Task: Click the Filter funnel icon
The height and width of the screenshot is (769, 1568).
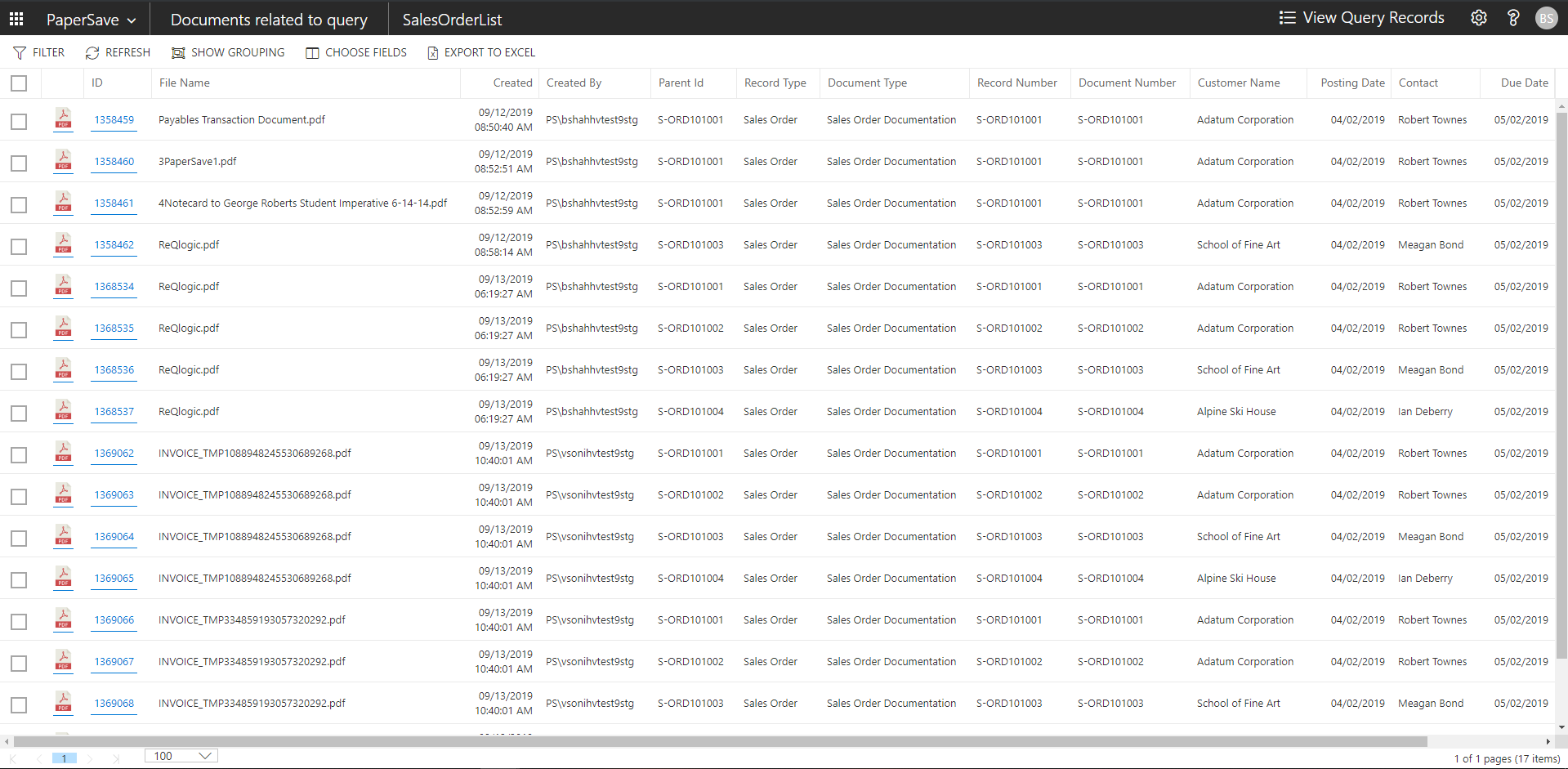Action: pos(20,53)
